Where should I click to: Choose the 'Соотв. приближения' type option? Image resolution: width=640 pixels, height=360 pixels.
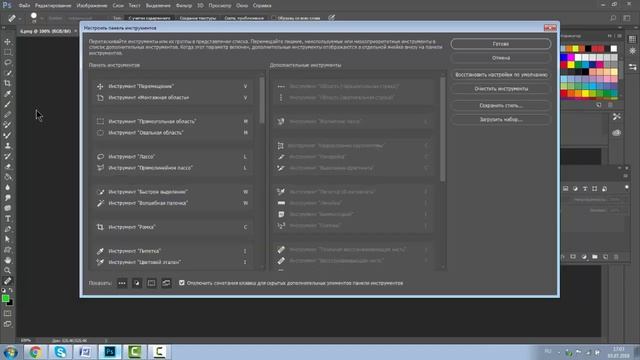click(x=244, y=18)
